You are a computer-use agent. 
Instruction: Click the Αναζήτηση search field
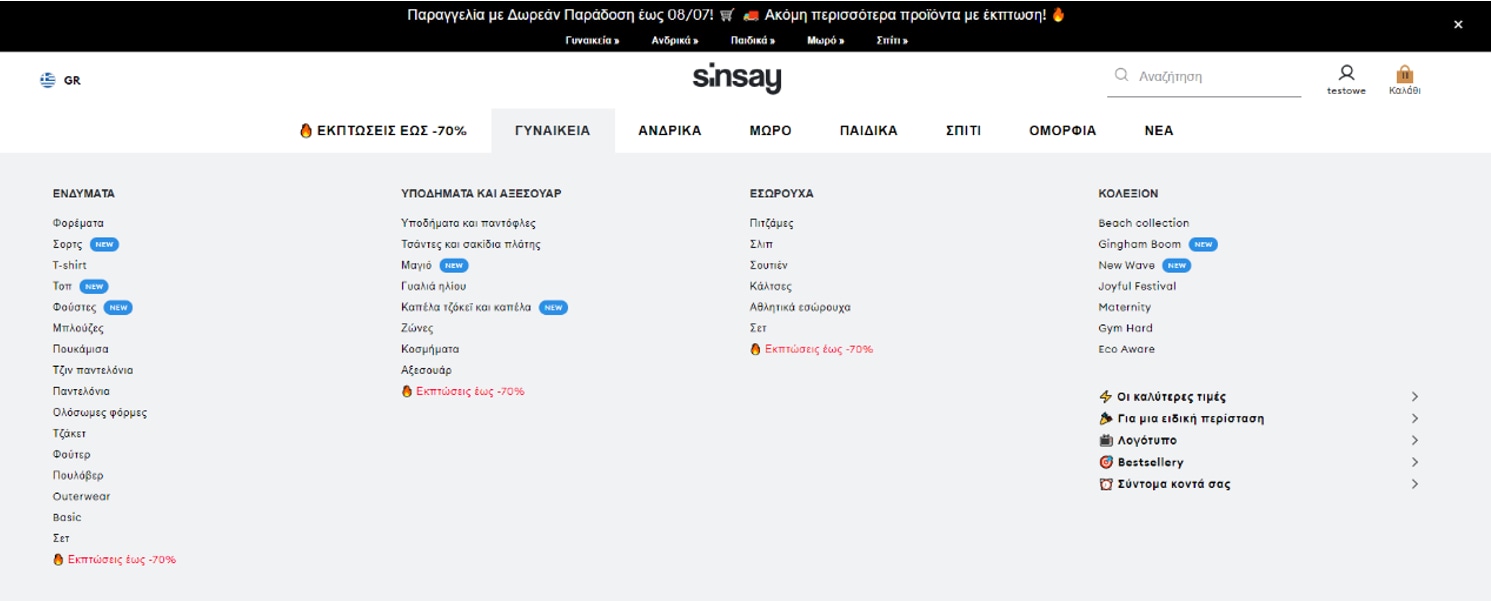click(x=1215, y=76)
